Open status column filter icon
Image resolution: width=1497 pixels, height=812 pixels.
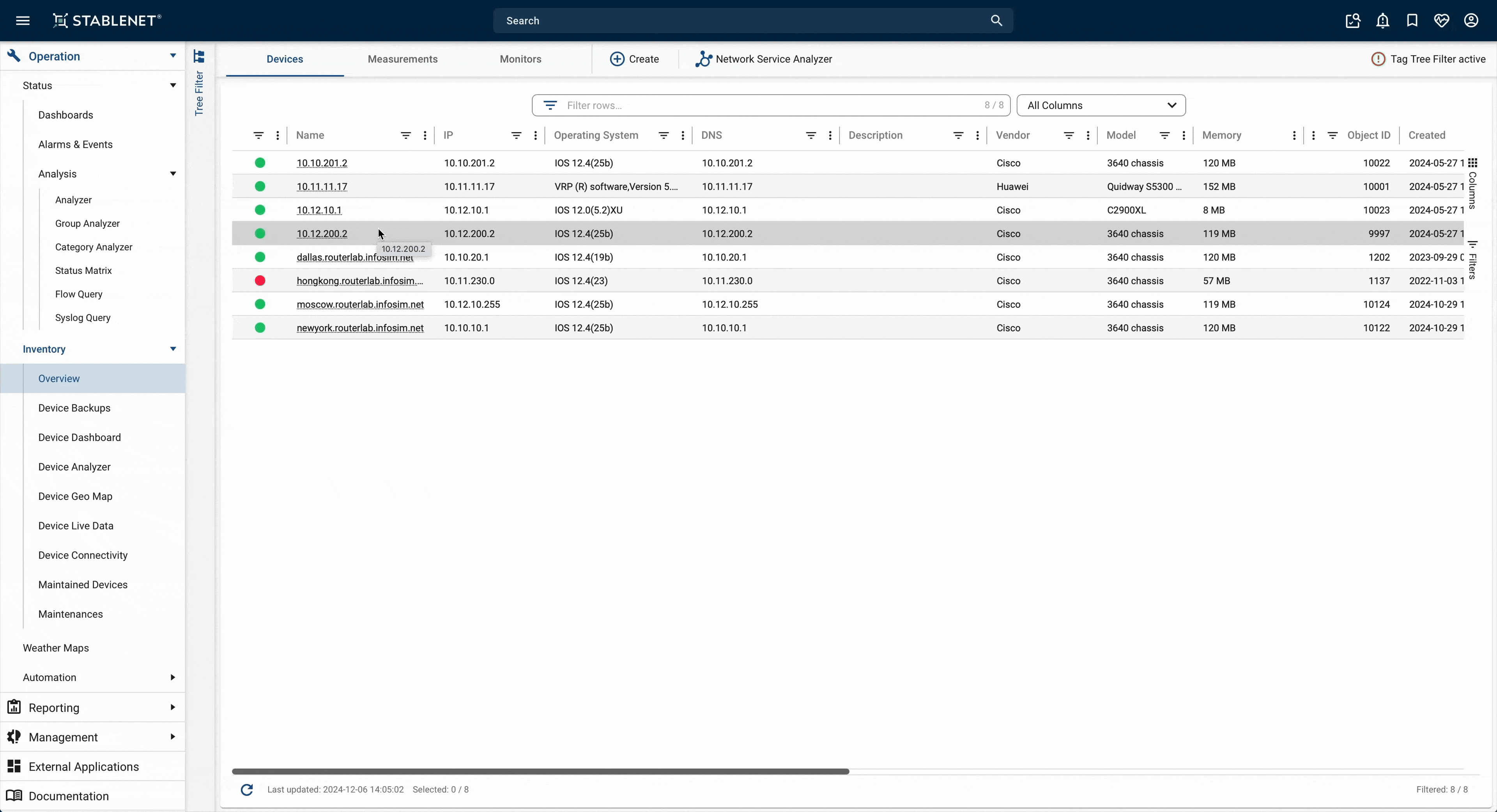pos(258,135)
